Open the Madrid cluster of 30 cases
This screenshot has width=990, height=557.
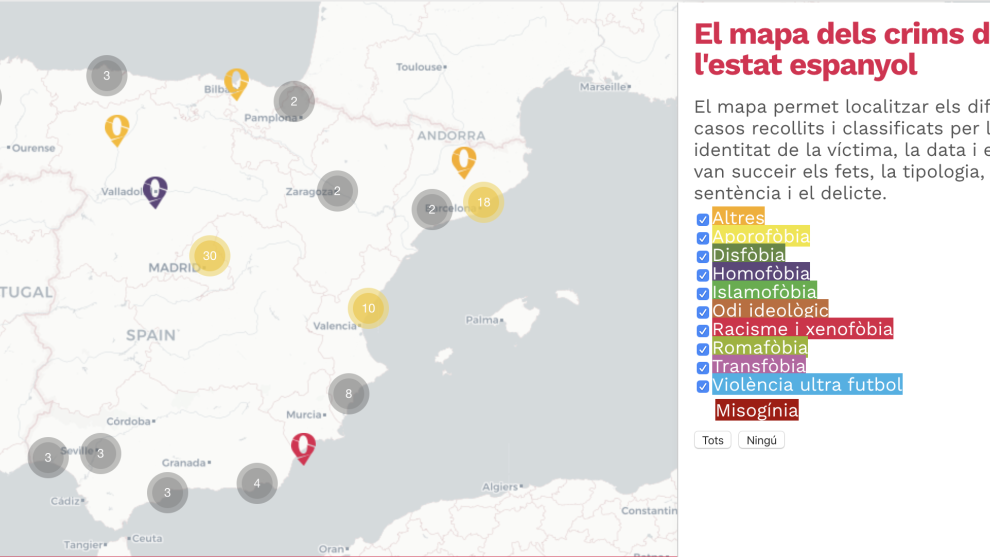click(x=210, y=256)
